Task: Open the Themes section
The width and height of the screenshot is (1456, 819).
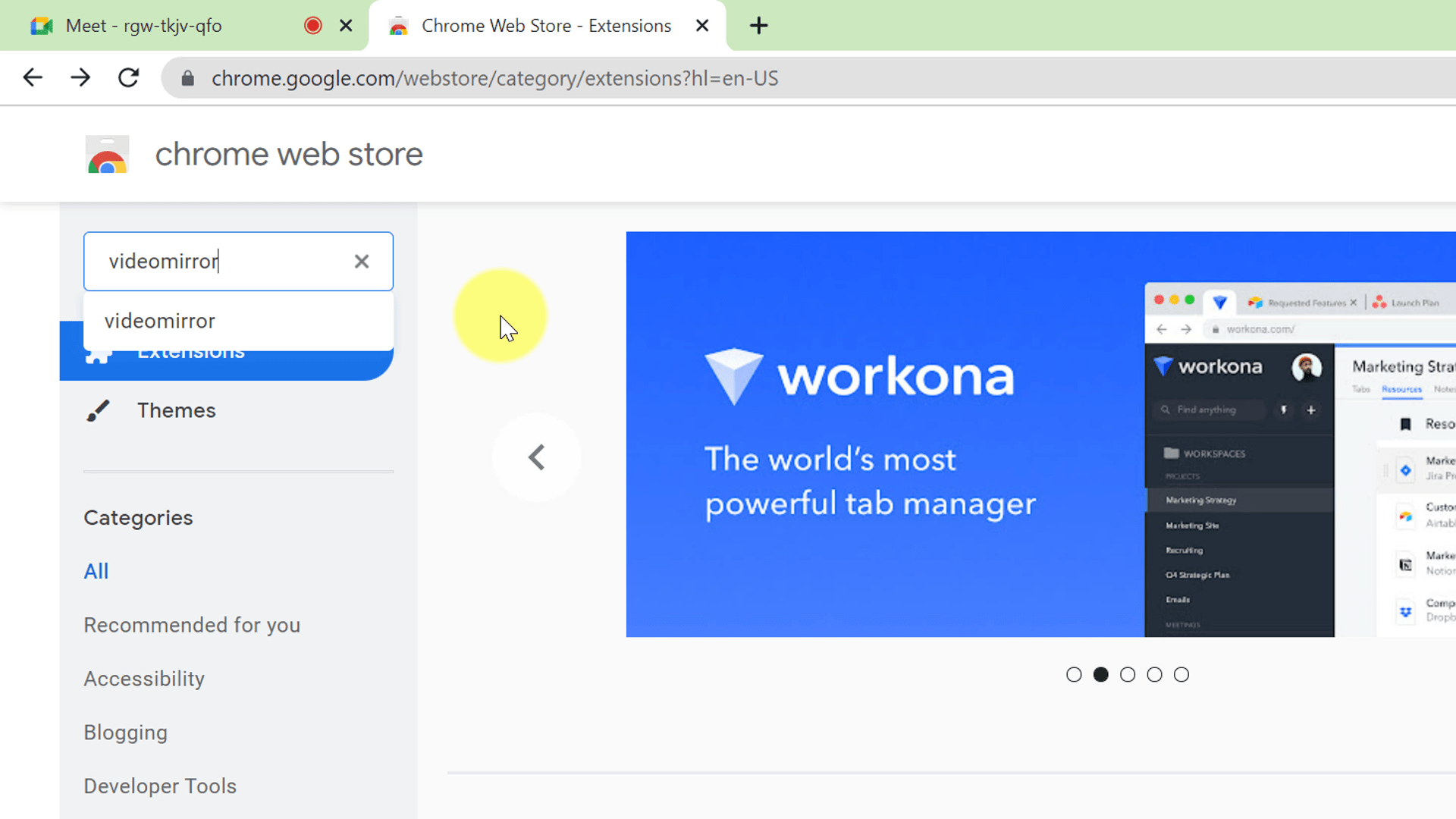Action: [176, 410]
